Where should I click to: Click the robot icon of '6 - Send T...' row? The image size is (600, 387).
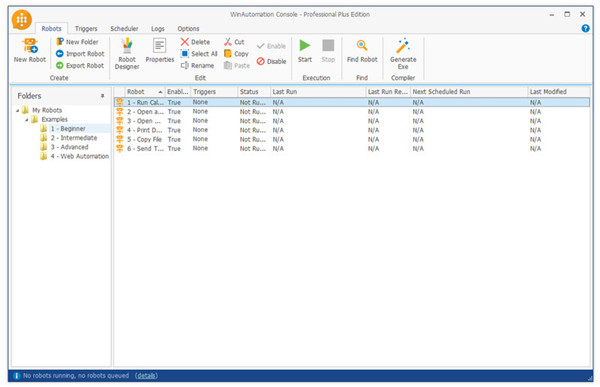120,148
